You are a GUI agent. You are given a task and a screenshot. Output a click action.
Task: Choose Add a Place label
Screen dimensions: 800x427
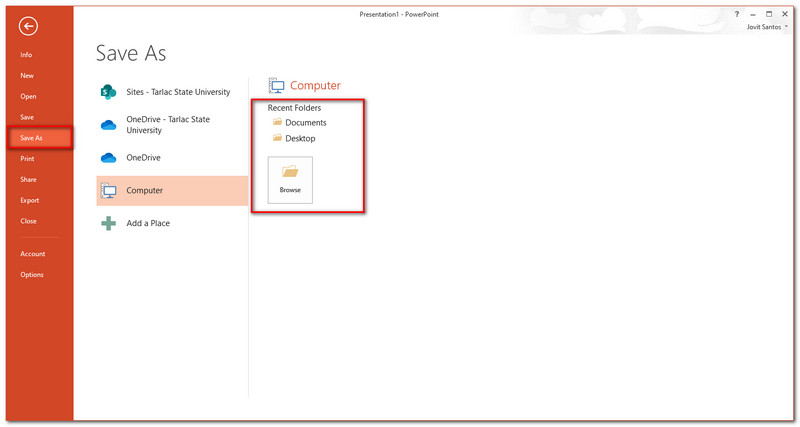pyautogui.click(x=148, y=223)
